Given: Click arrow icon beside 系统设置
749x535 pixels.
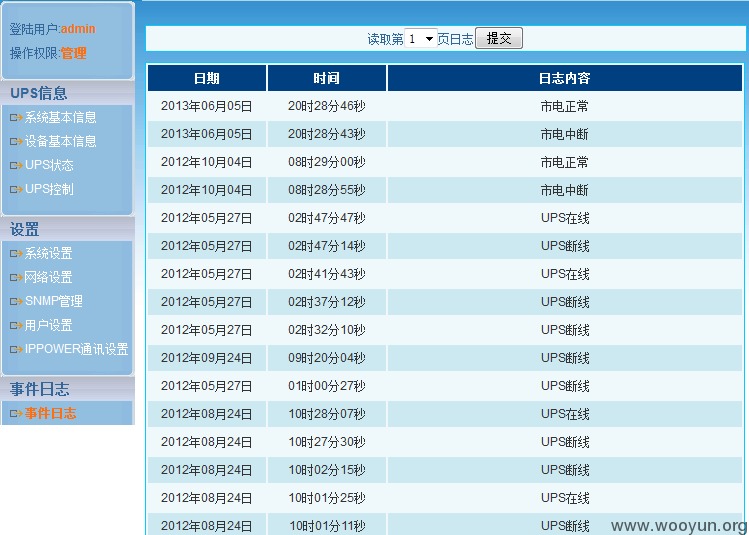Looking at the screenshot, I should [16, 253].
